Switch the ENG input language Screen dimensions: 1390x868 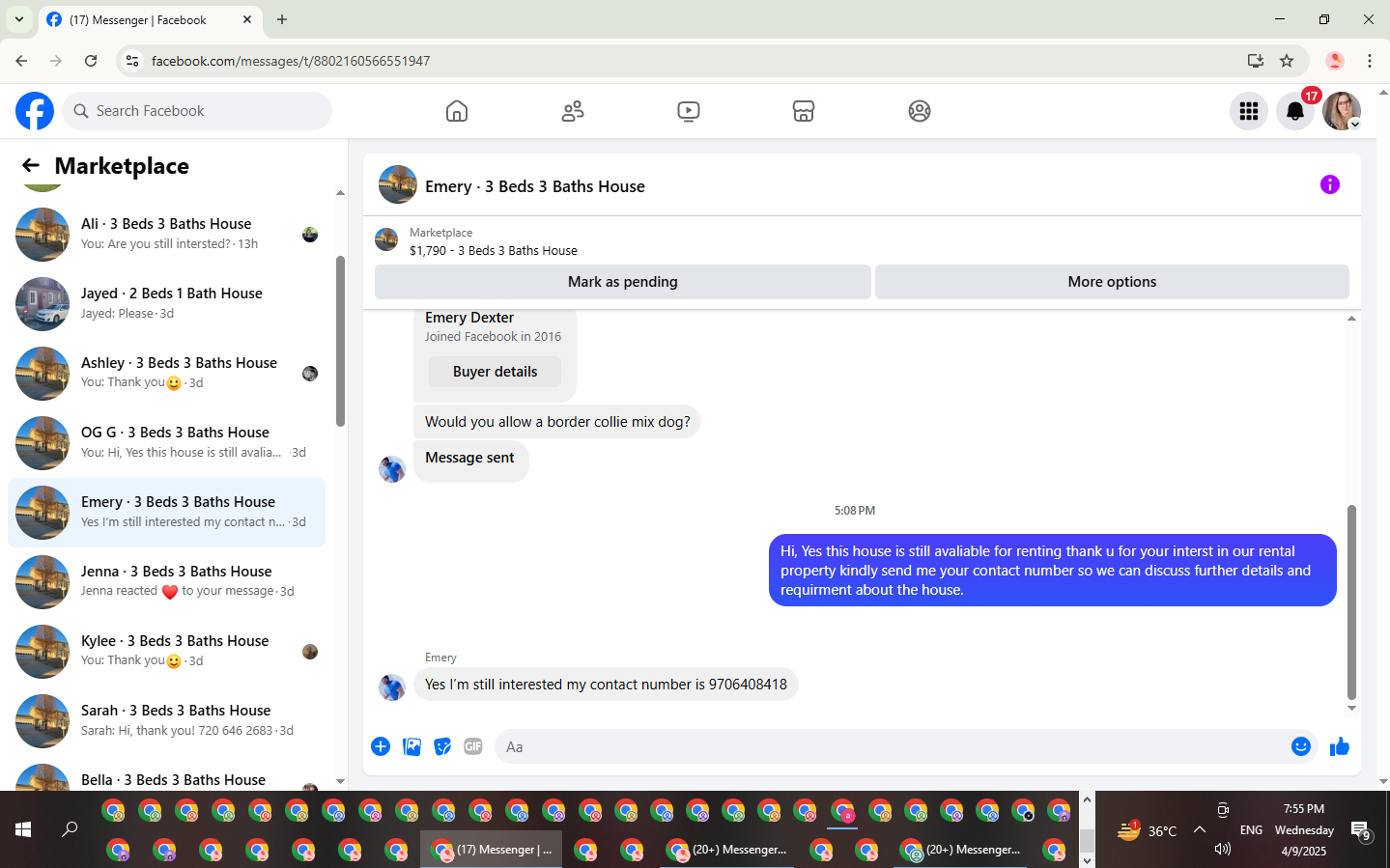point(1251,830)
